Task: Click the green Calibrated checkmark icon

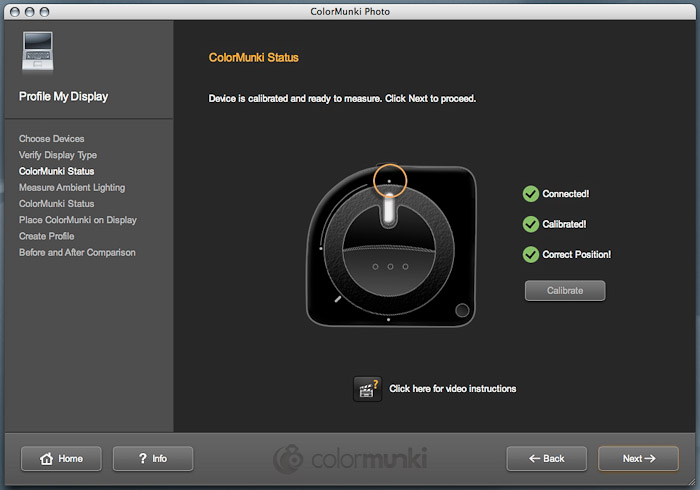Action: [x=531, y=224]
